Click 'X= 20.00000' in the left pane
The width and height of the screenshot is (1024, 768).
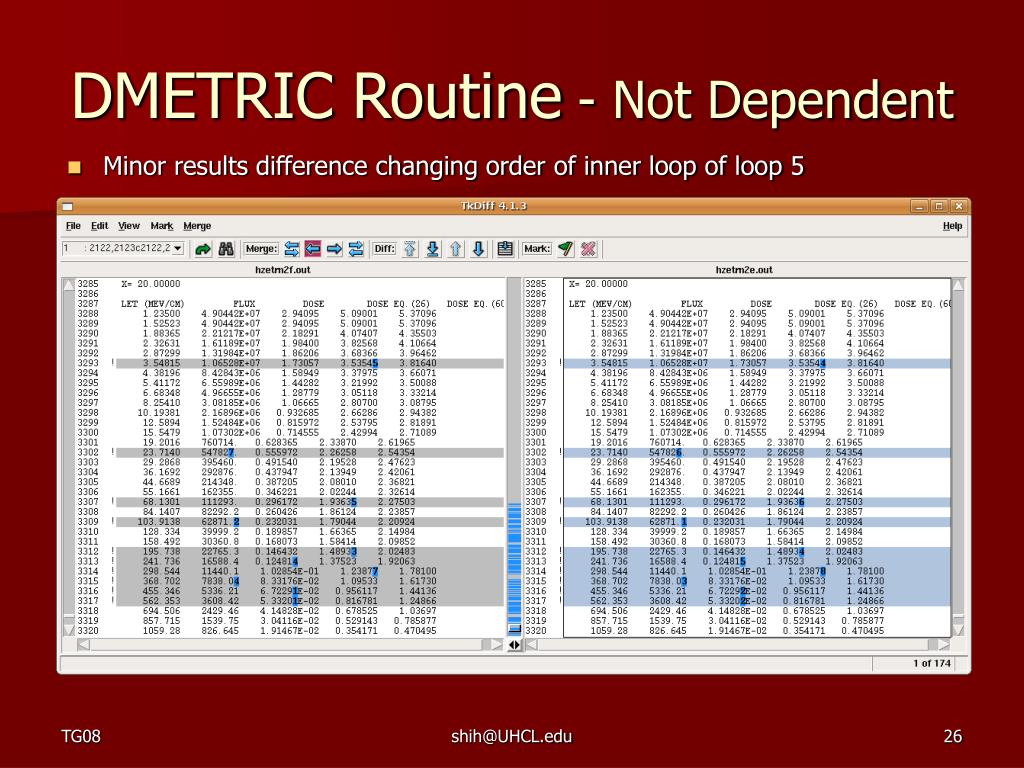pos(150,284)
